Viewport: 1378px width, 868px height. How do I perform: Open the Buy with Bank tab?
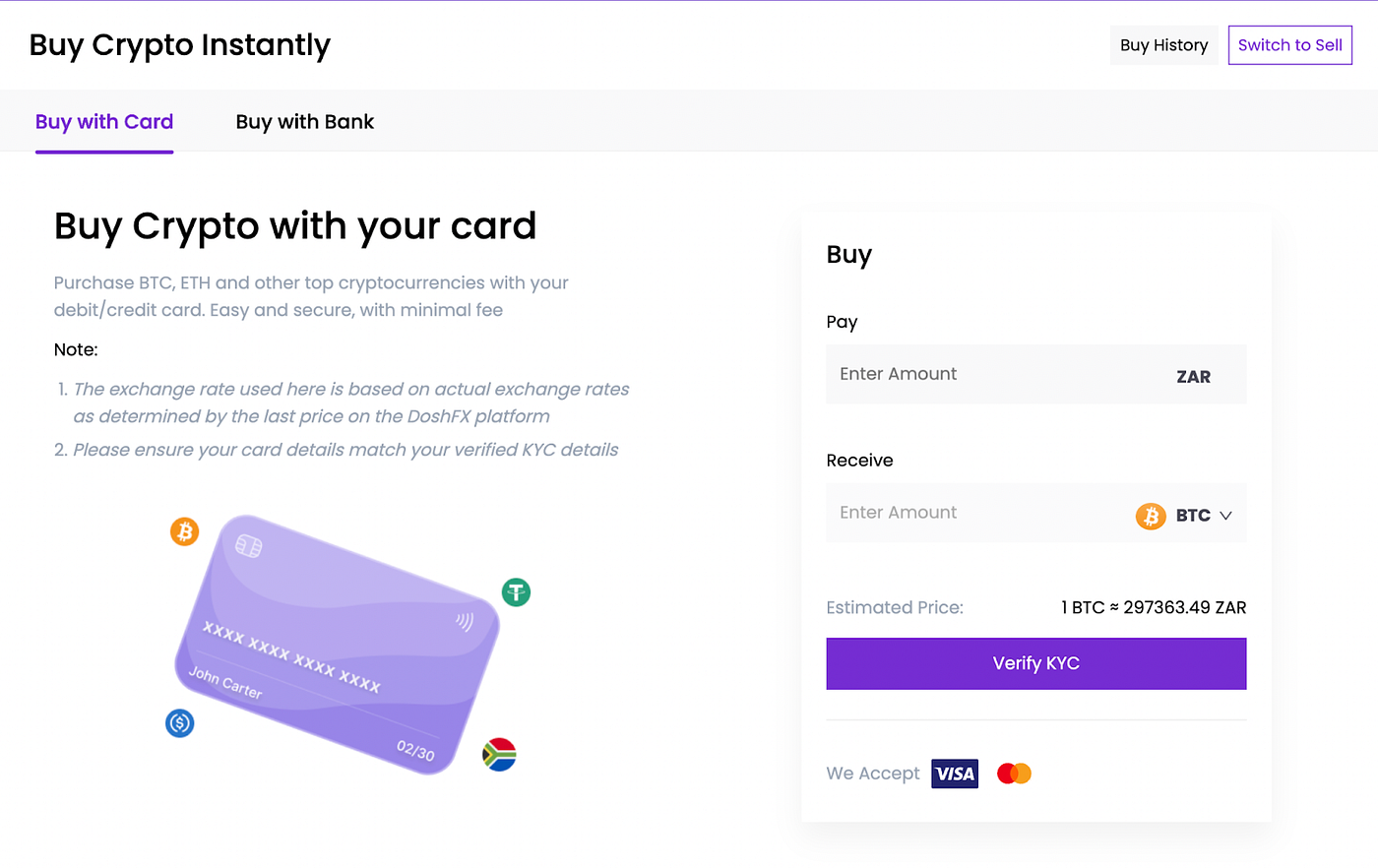pos(305,122)
